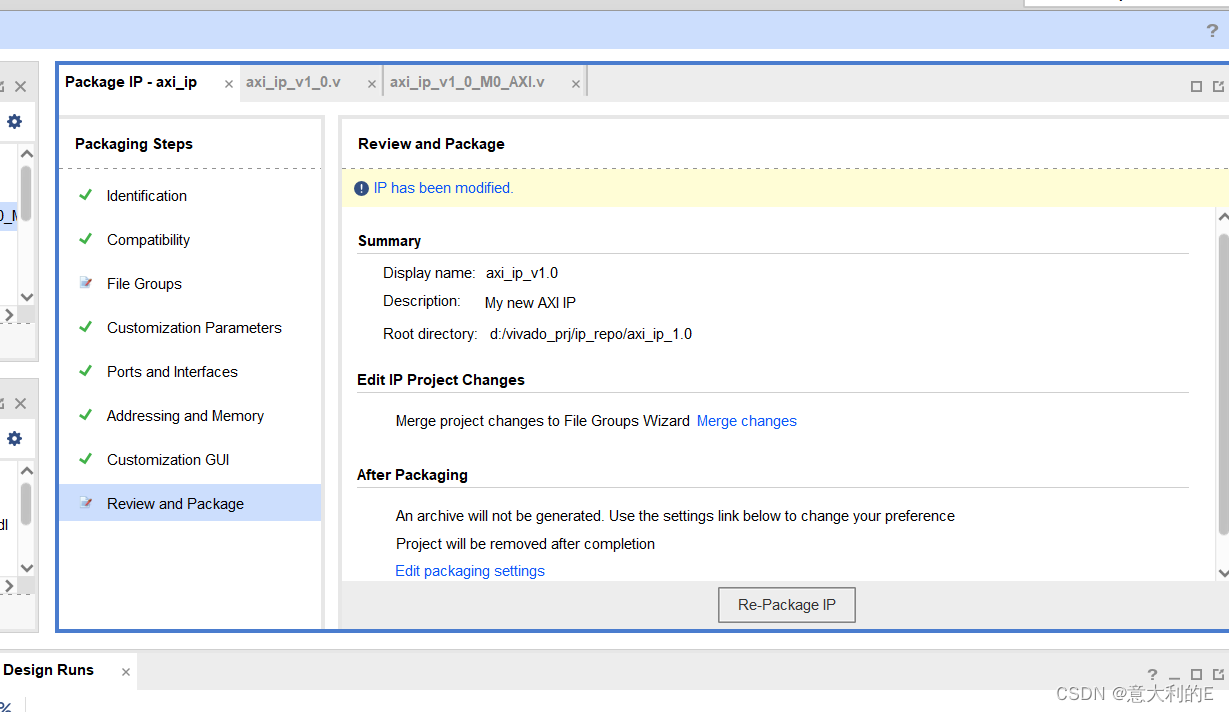Close the lower left side panel
The width and height of the screenshot is (1229, 712).
[20, 404]
